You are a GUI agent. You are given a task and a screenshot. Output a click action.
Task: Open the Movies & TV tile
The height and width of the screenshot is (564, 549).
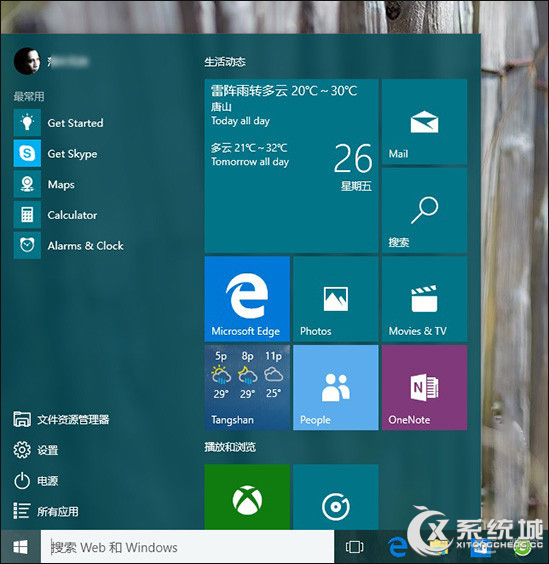425,299
